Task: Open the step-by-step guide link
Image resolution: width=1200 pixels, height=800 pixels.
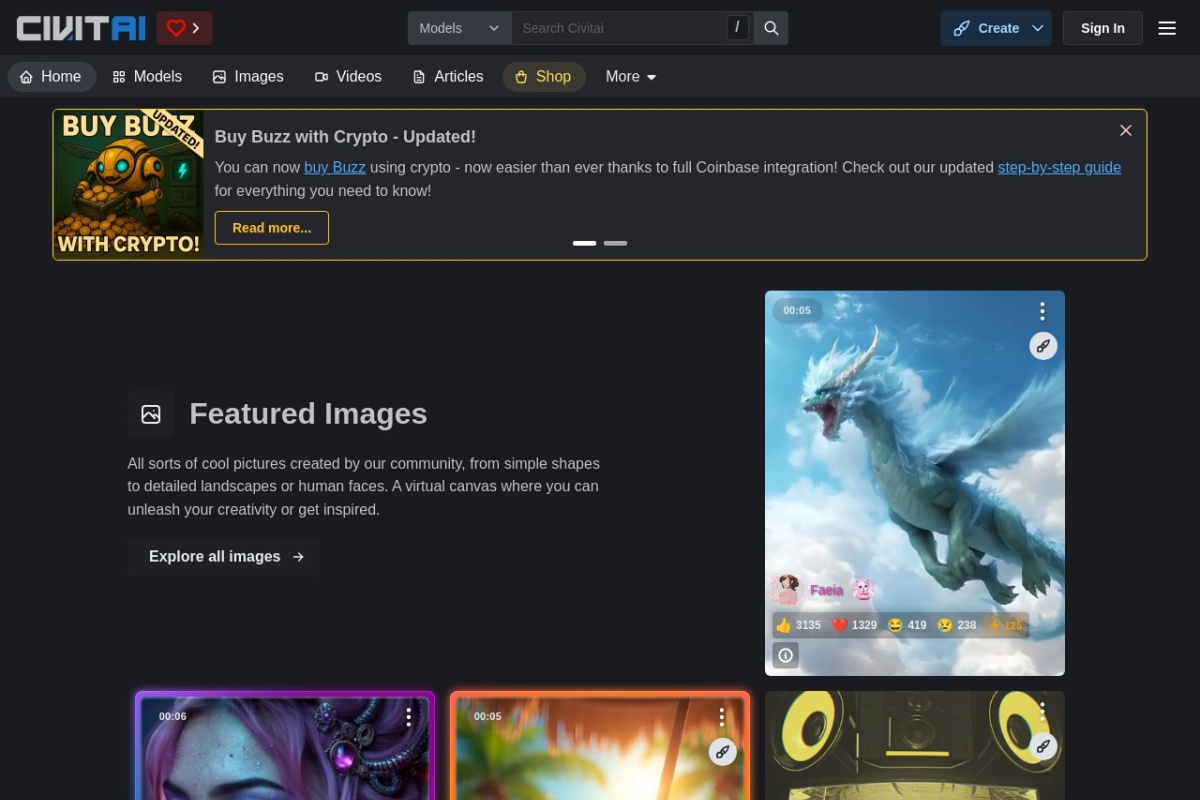Action: [1059, 167]
